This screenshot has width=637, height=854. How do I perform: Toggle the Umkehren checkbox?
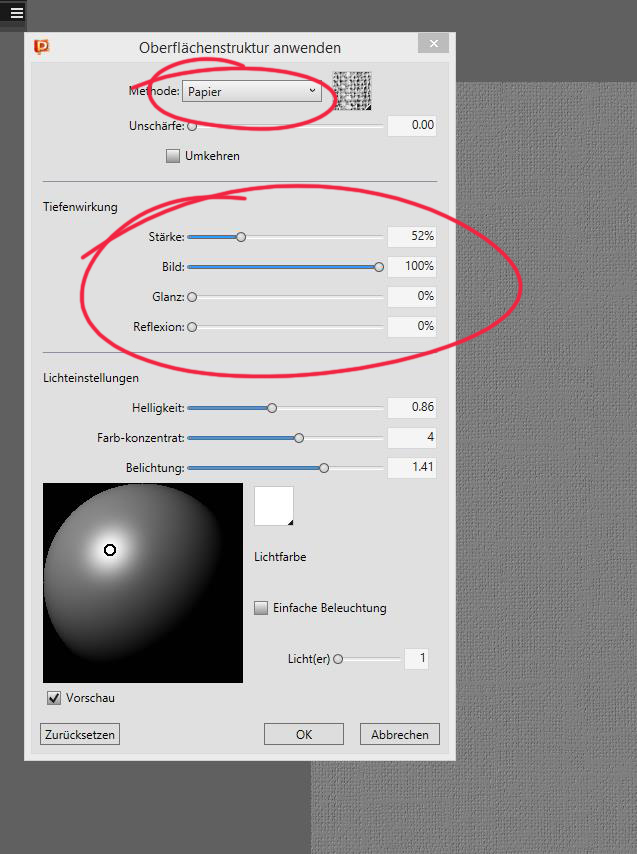(173, 156)
